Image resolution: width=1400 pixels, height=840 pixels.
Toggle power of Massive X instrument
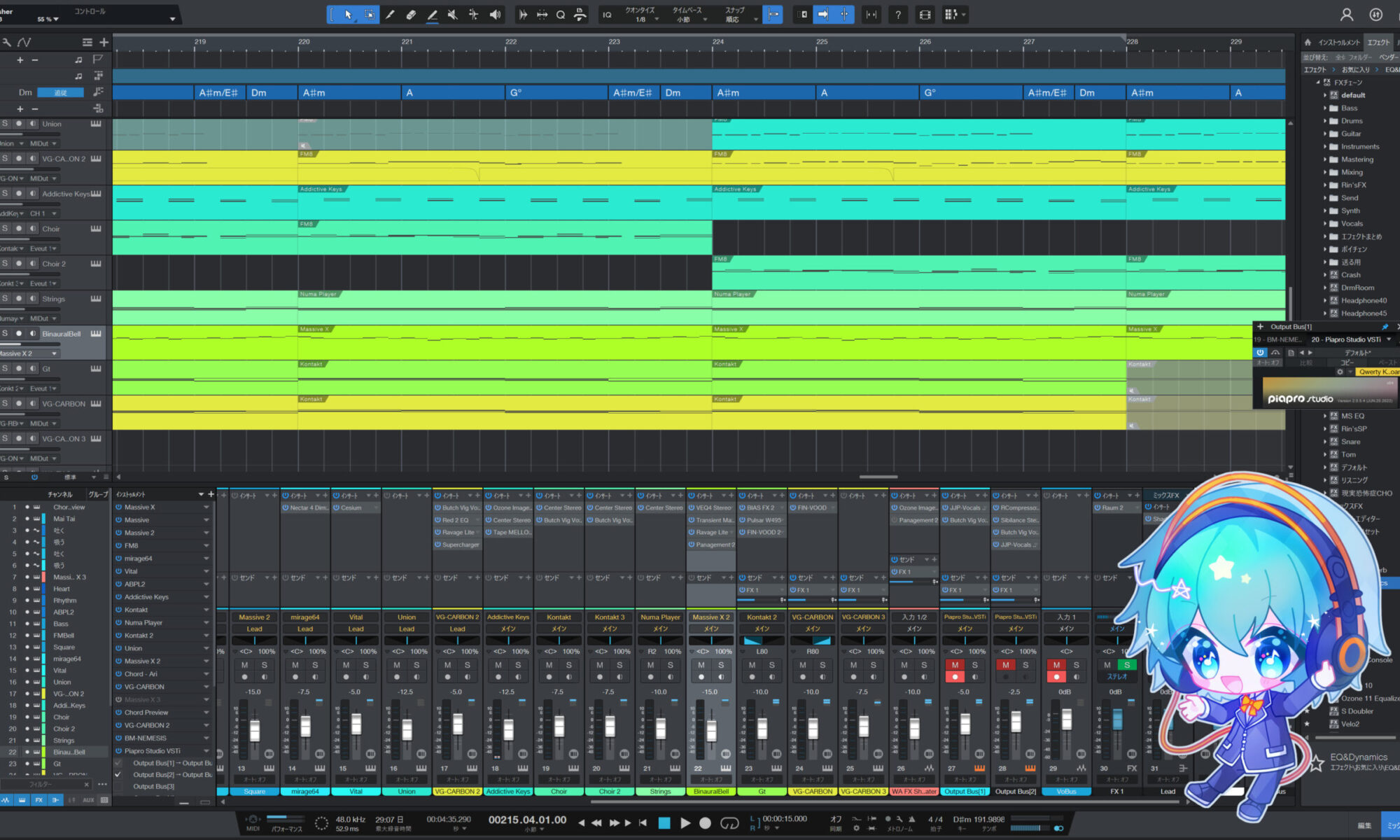tap(119, 507)
